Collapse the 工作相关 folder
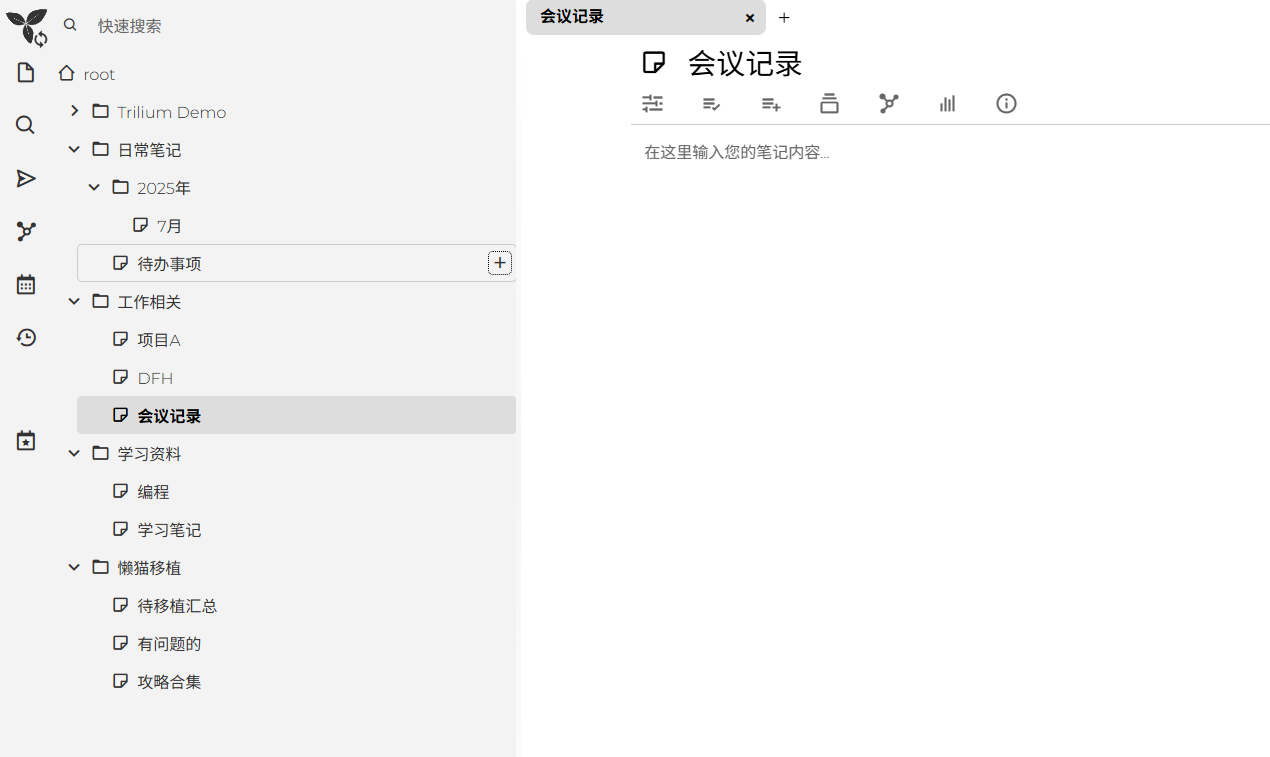 (x=74, y=301)
